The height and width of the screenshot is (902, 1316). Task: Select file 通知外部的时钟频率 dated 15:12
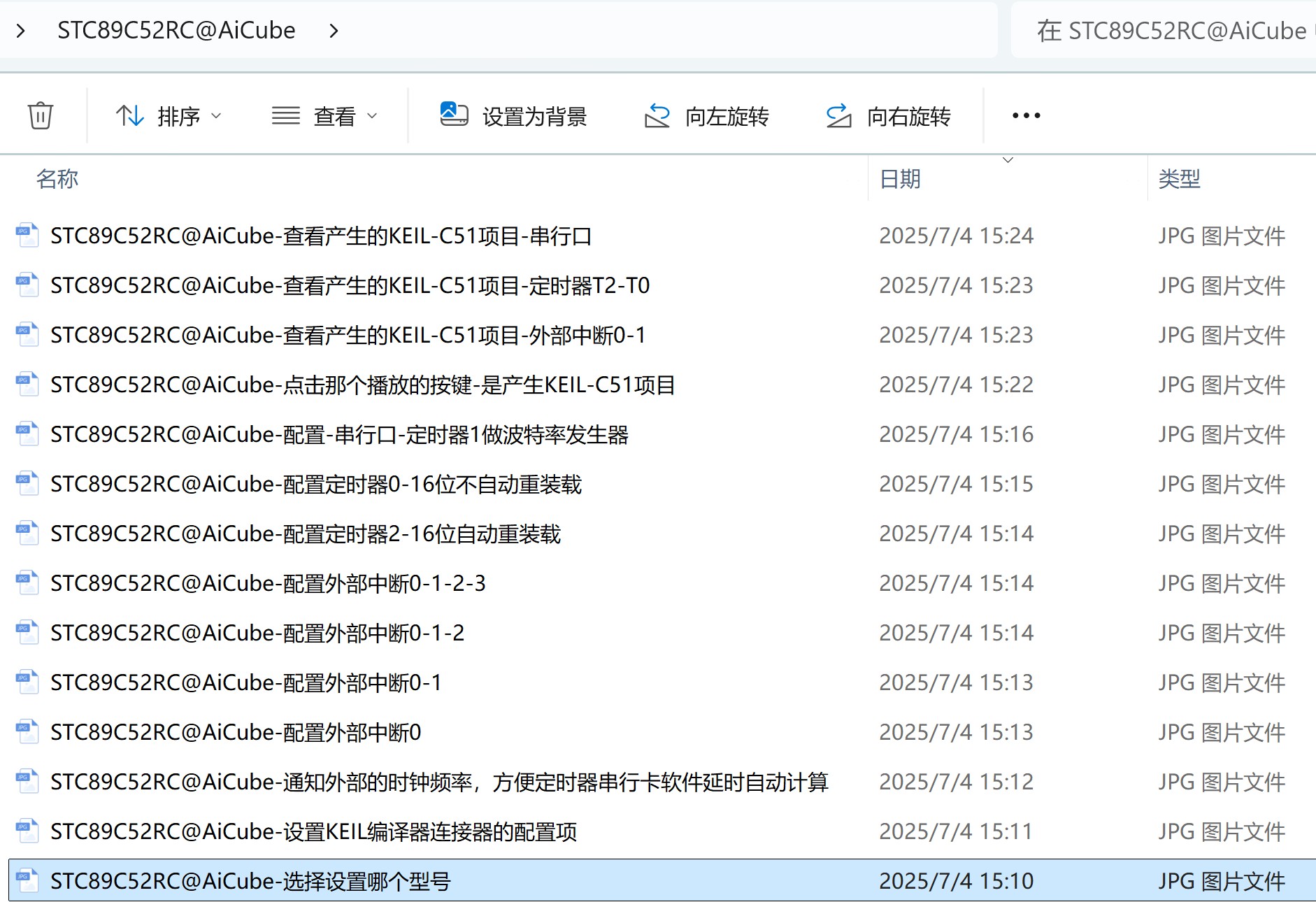click(439, 782)
